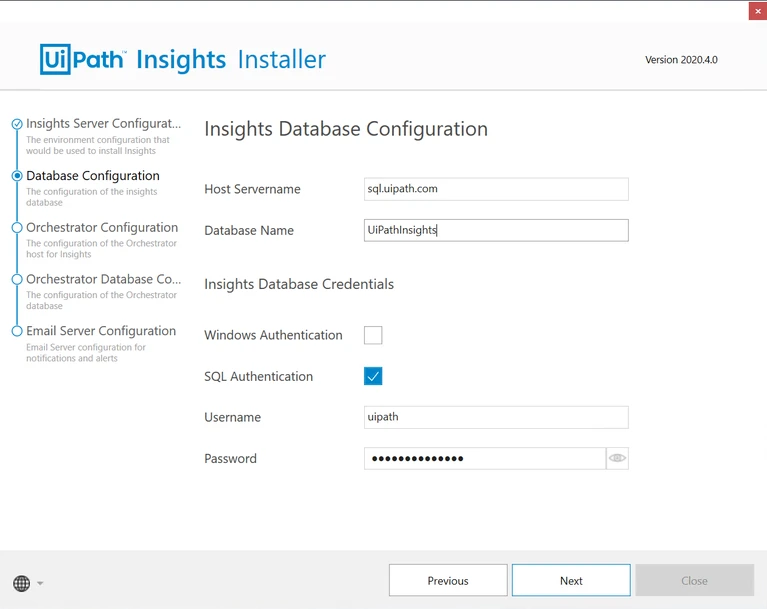The height and width of the screenshot is (609, 767).
Task: Click 'The configuration of the Orchestrator database' description
Action: click(101, 300)
